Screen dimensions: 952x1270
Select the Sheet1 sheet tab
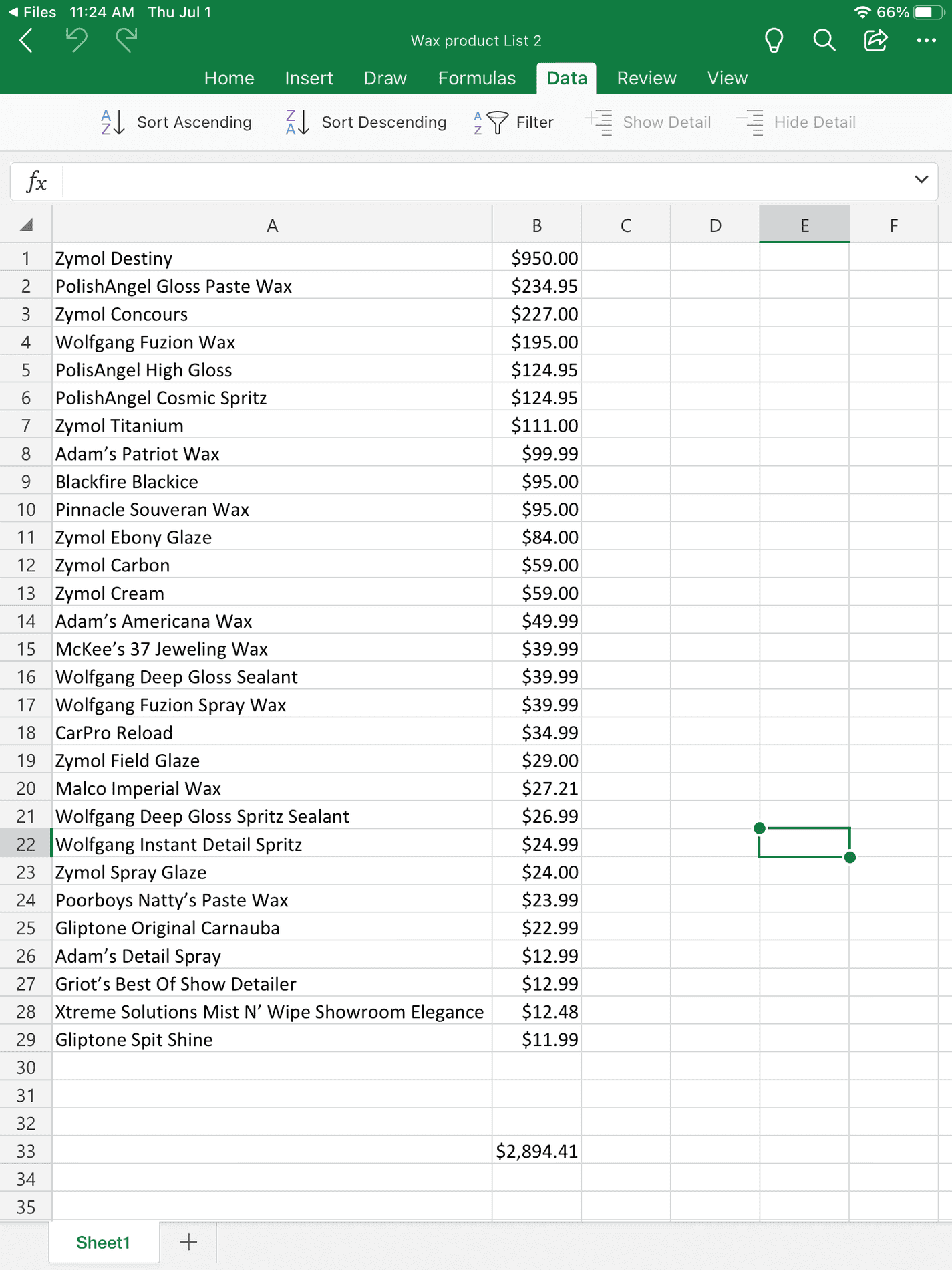104,1242
